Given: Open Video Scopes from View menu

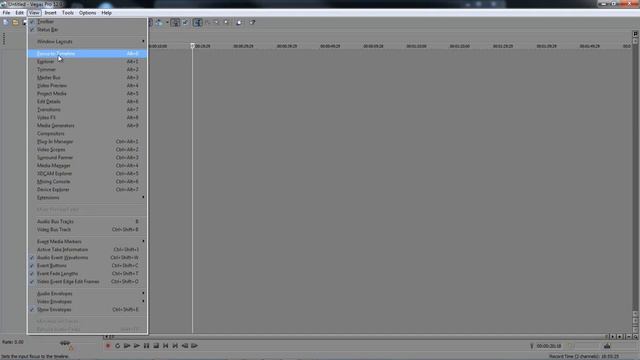Looking at the screenshot, I should (87, 150).
